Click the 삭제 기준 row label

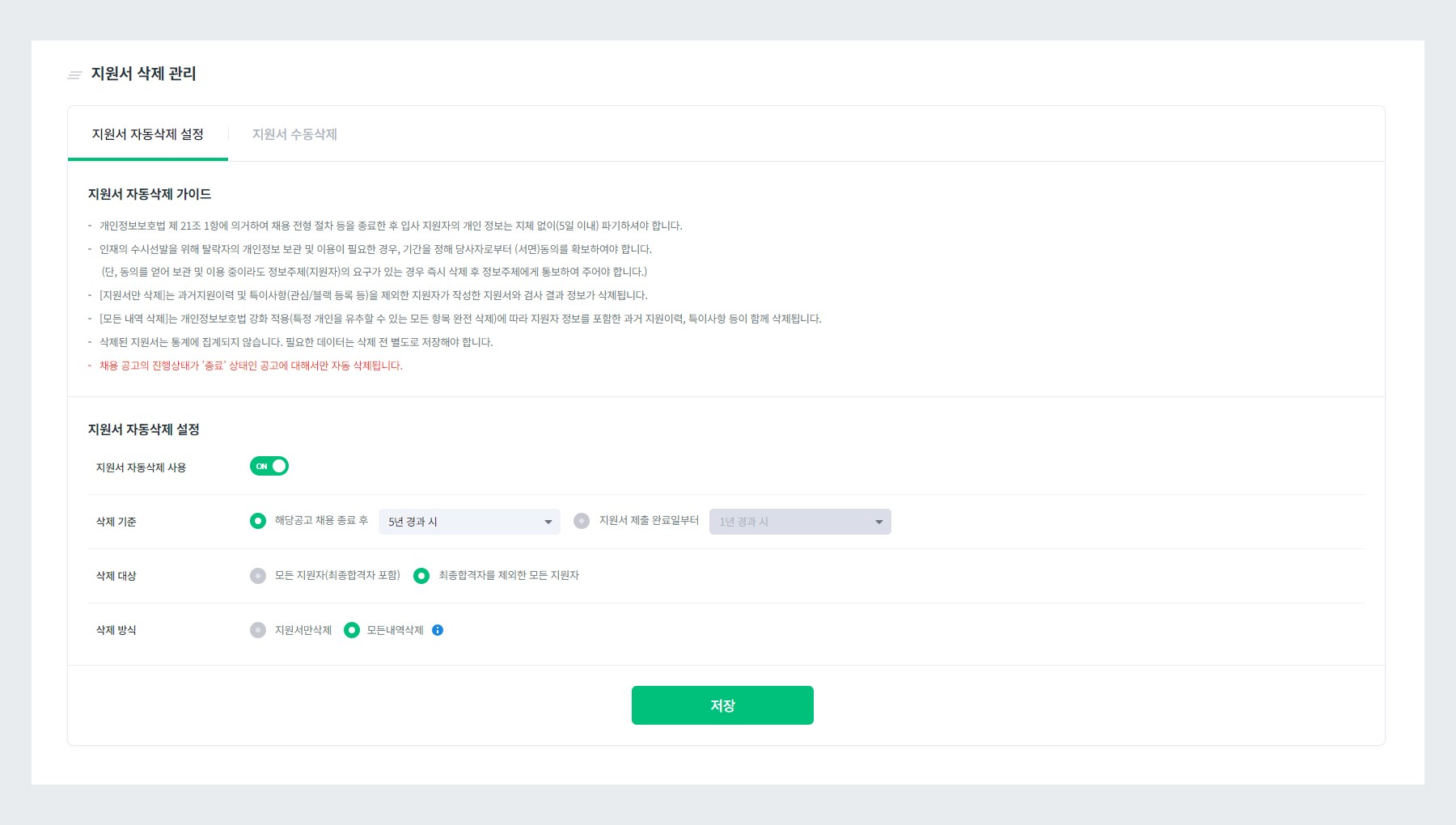(x=116, y=522)
